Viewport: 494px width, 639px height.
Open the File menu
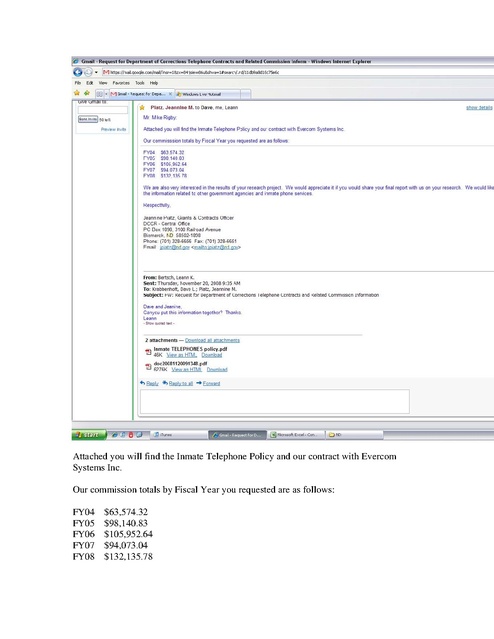pos(77,83)
